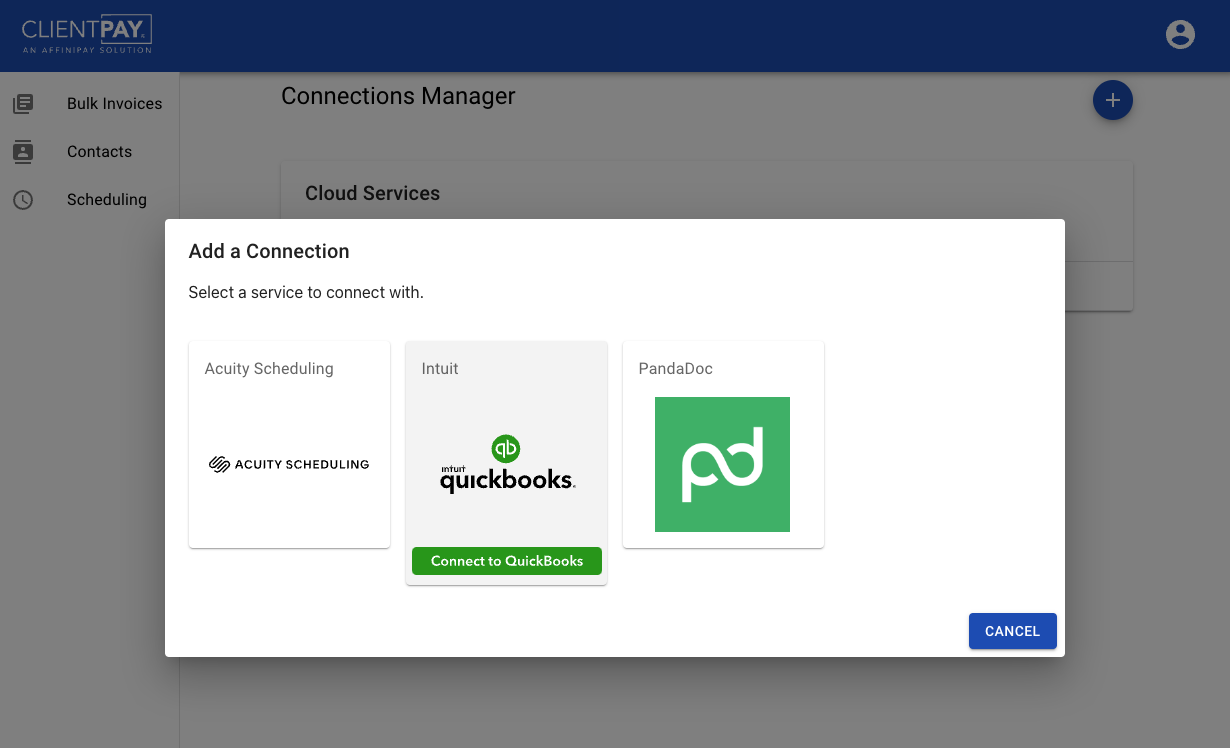Click the Connect to QuickBooks button
Viewport: 1230px width, 748px height.
[507, 561]
